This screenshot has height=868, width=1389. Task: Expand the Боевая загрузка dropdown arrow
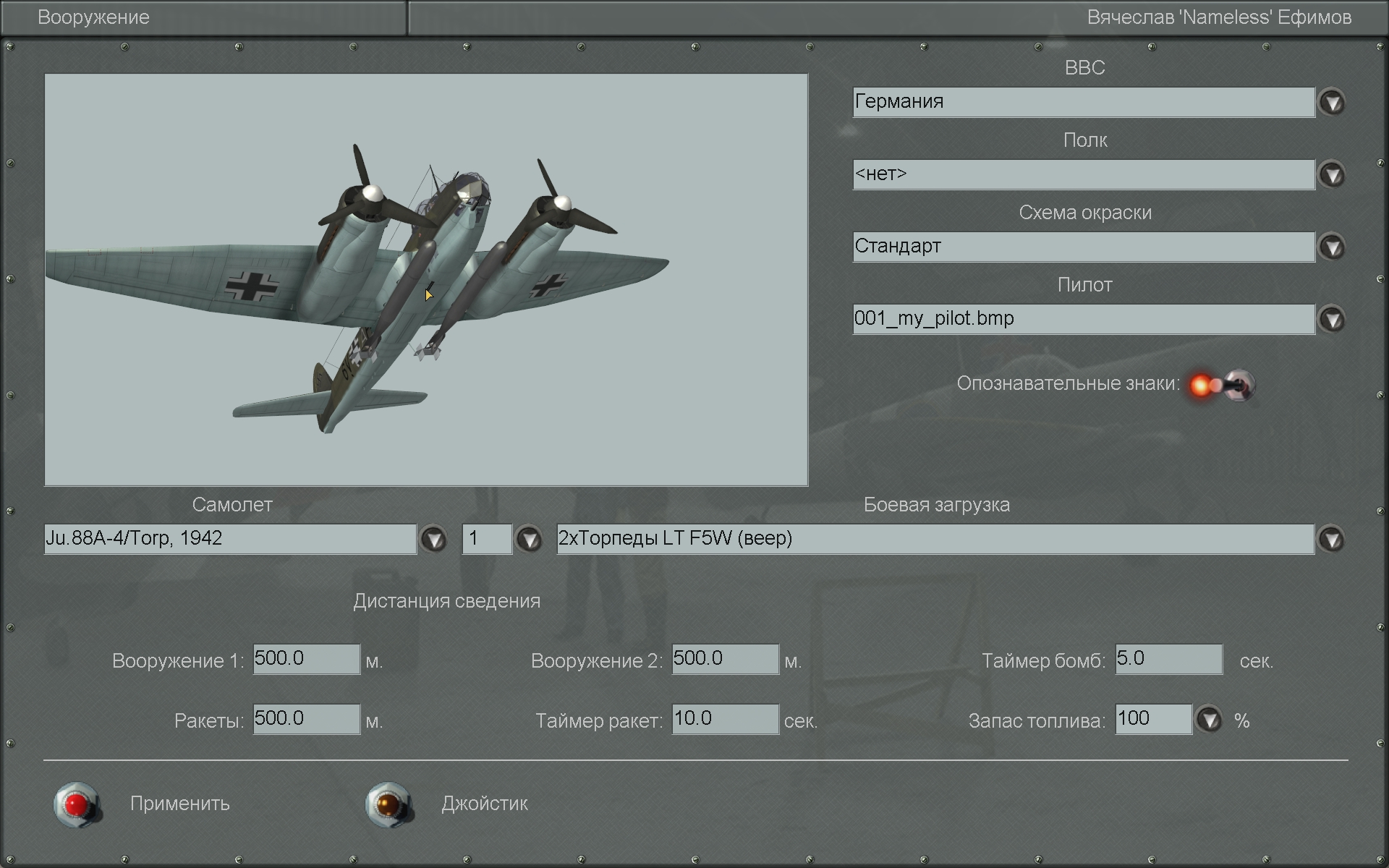point(1332,540)
